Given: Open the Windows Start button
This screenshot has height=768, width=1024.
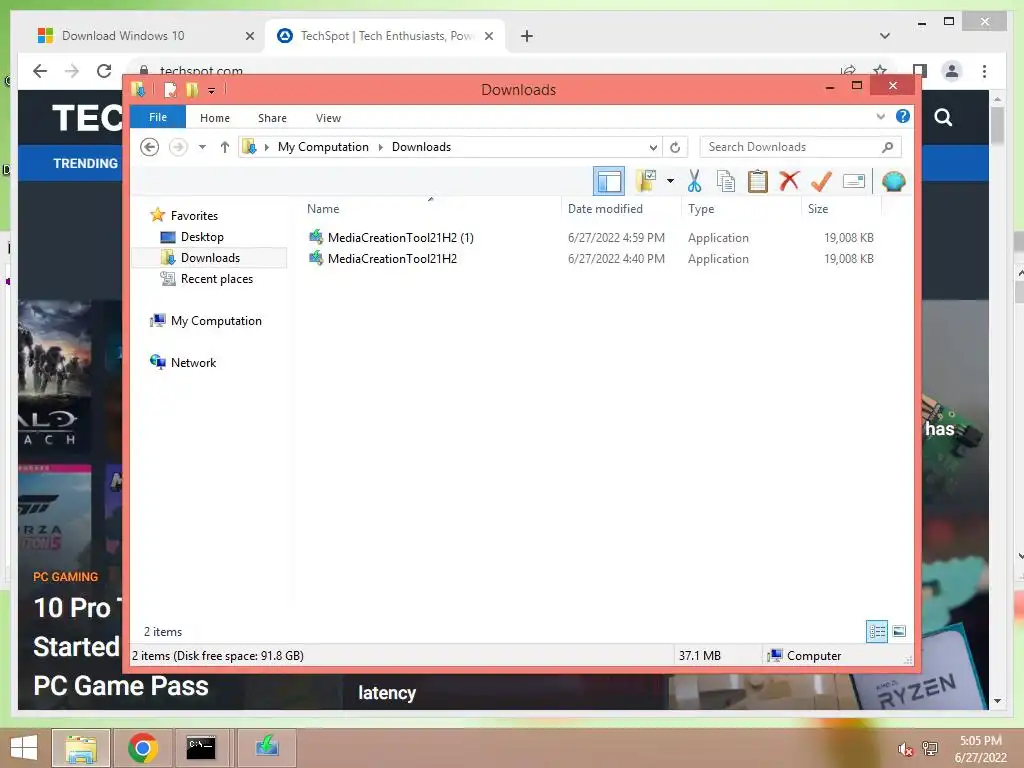Looking at the screenshot, I should (24, 748).
